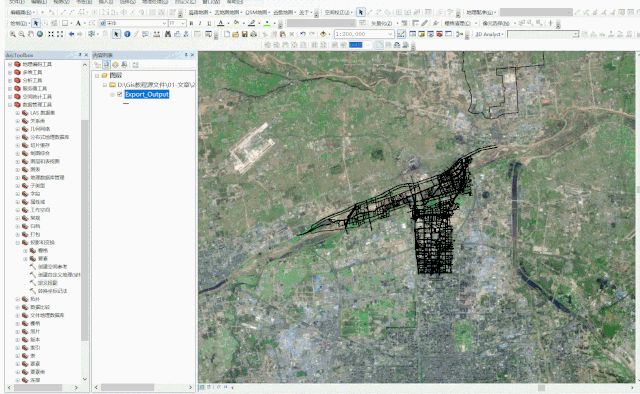Image resolution: width=640 pixels, height=394 pixels.
Task: Select the Export_Output layer name
Action: [x=147, y=94]
